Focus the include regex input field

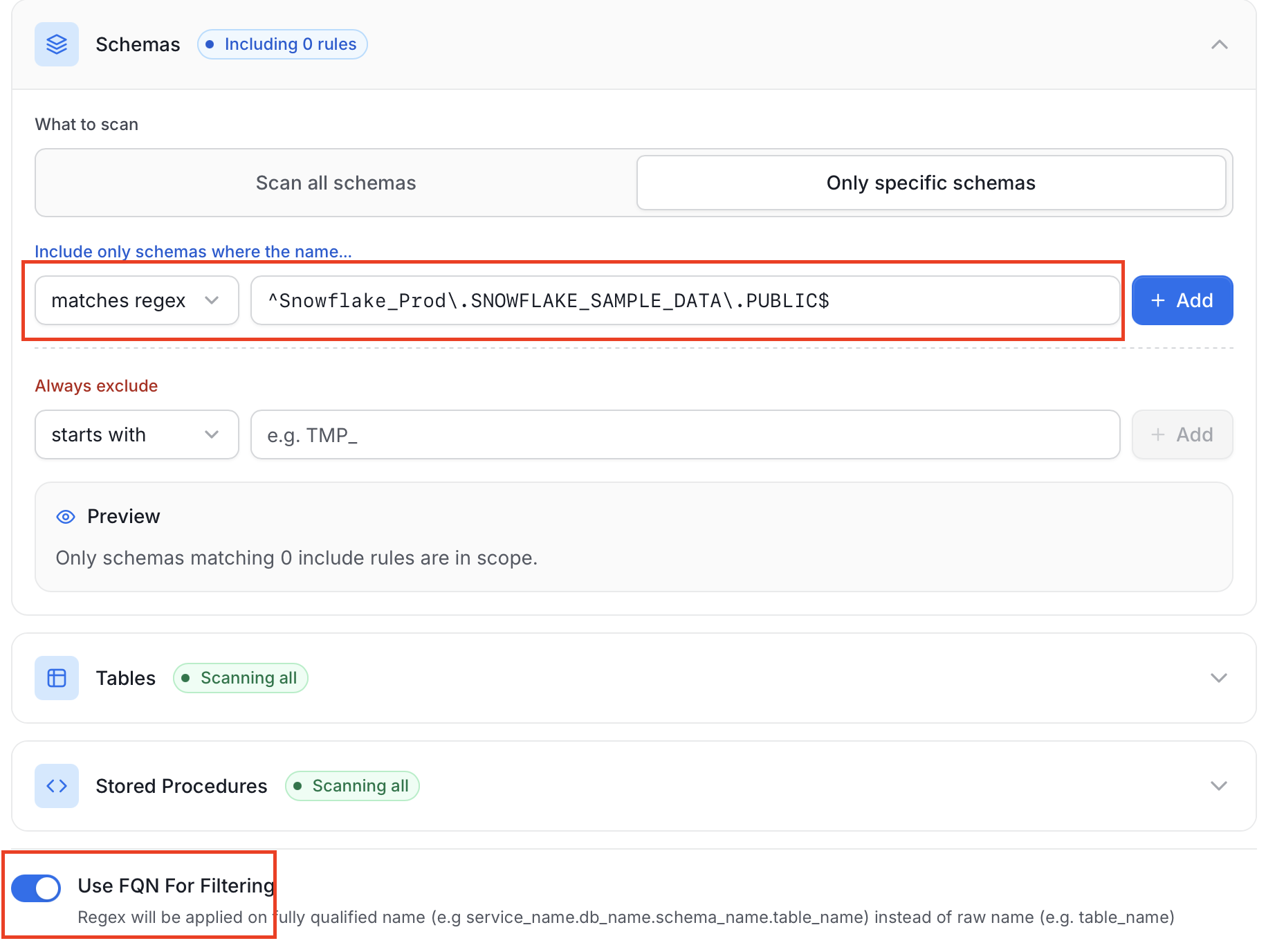click(x=685, y=300)
